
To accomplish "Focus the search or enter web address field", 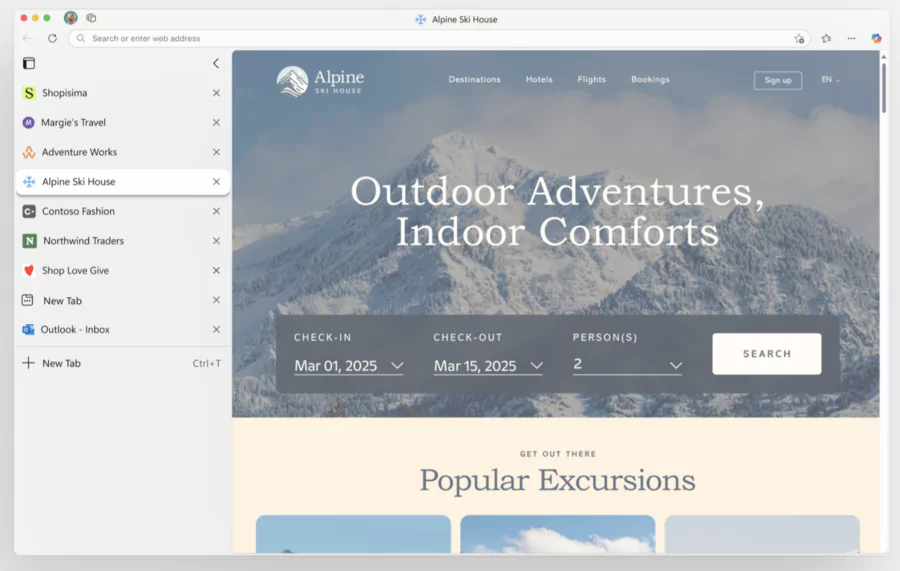I will [439, 38].
